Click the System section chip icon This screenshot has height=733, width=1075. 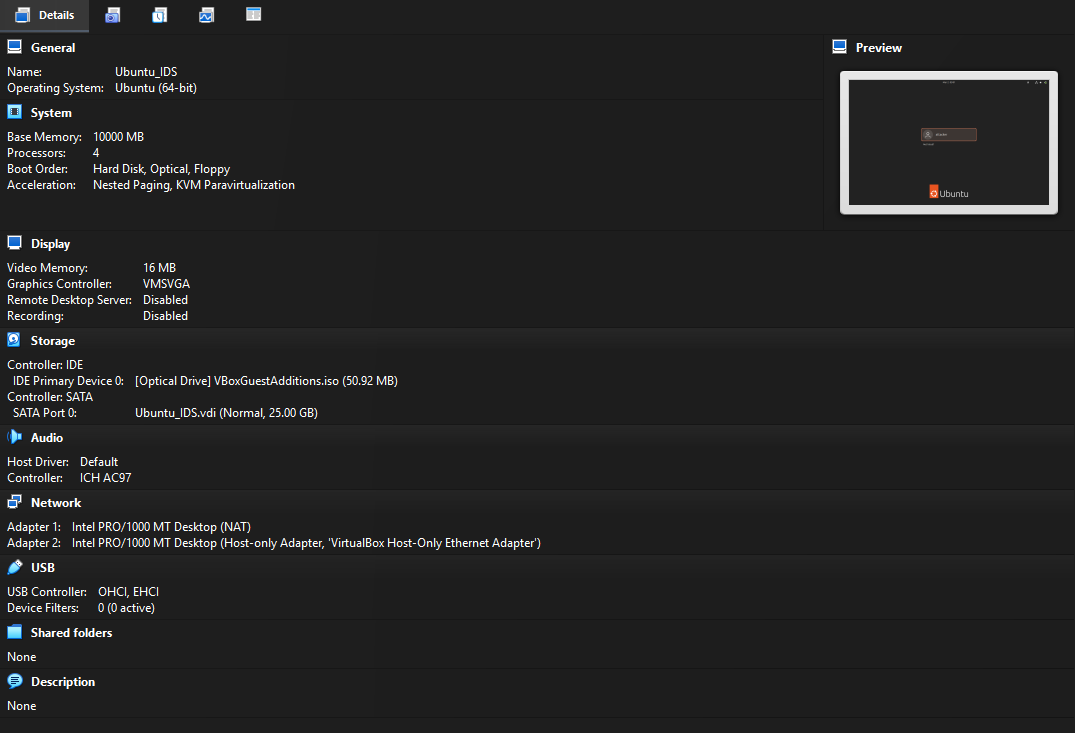coord(14,112)
